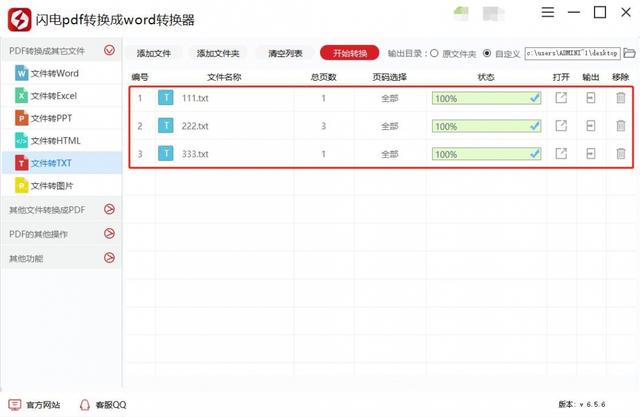Click the output path input field
The image size is (640, 417).
572,53
